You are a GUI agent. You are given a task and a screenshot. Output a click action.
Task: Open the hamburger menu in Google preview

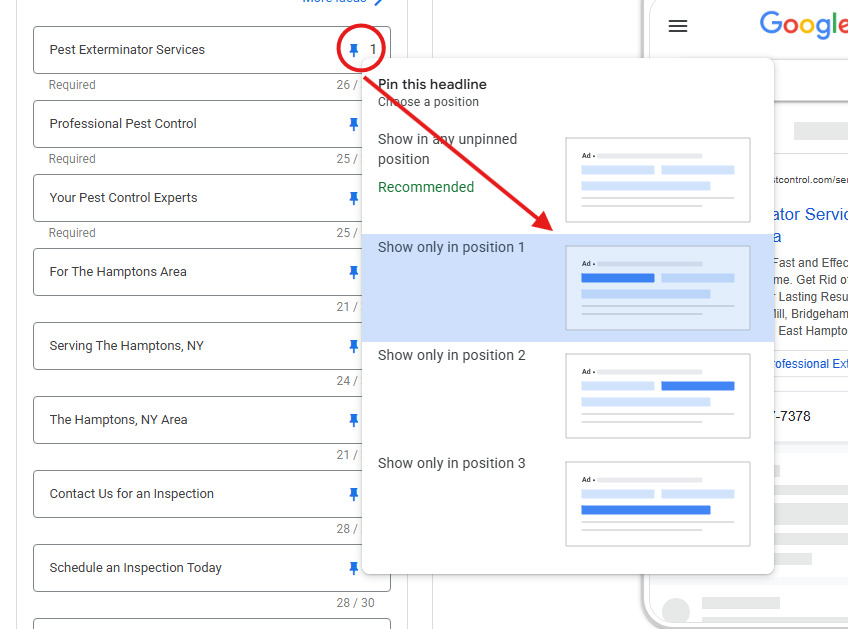coord(678,26)
